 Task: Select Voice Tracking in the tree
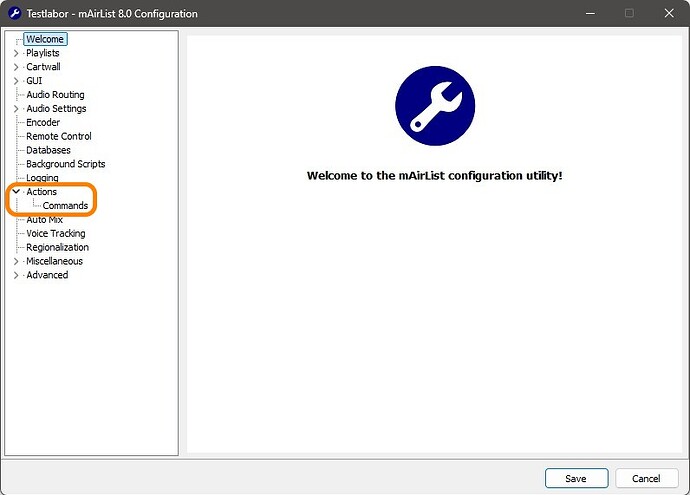tap(55, 234)
